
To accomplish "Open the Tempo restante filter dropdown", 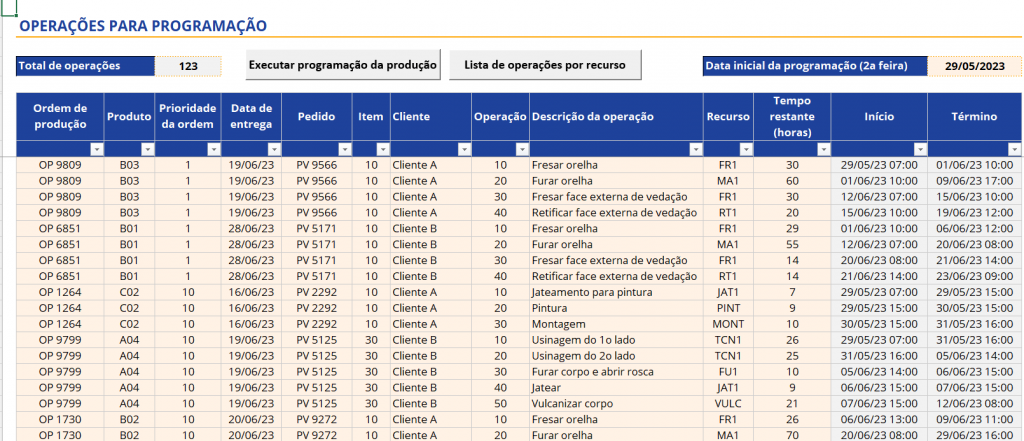I will coord(821,149).
